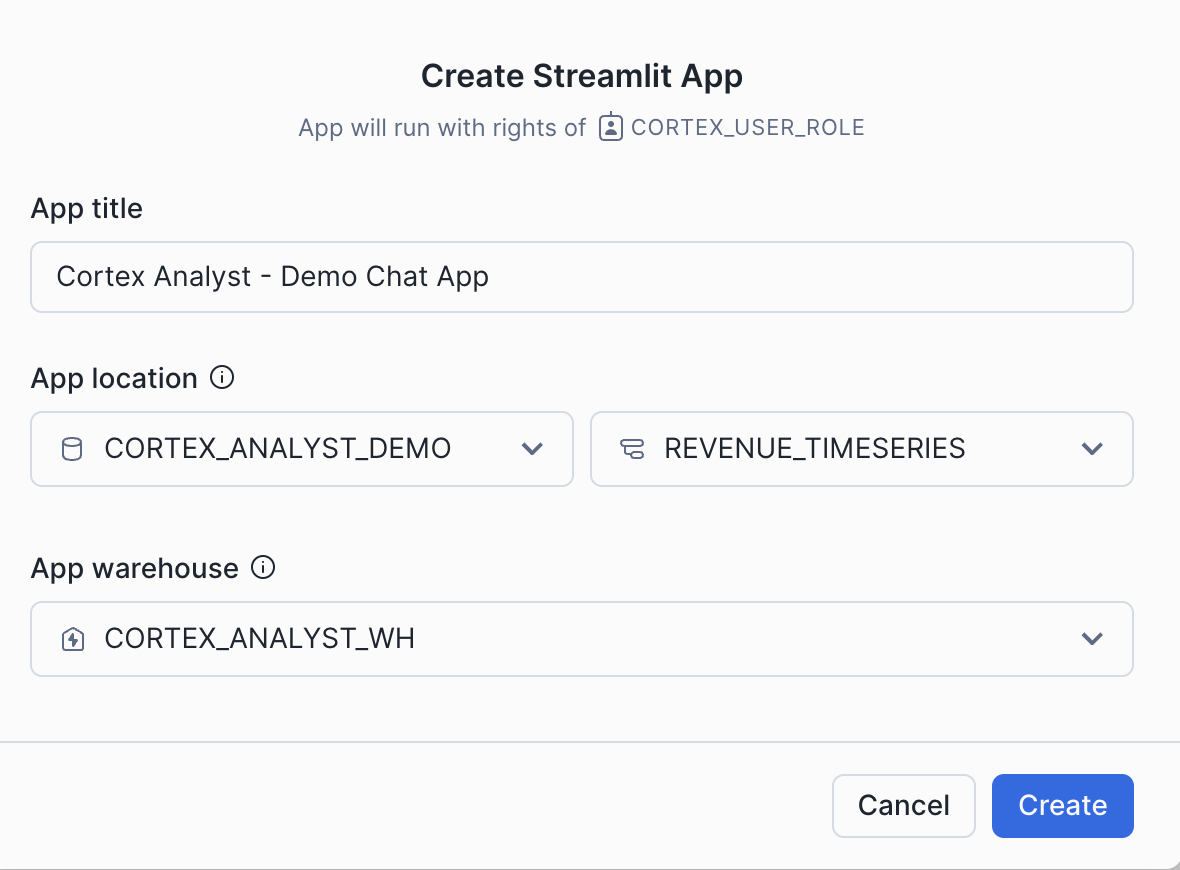The width and height of the screenshot is (1180, 870).
Task: Click inside the App title text field
Action: click(580, 276)
